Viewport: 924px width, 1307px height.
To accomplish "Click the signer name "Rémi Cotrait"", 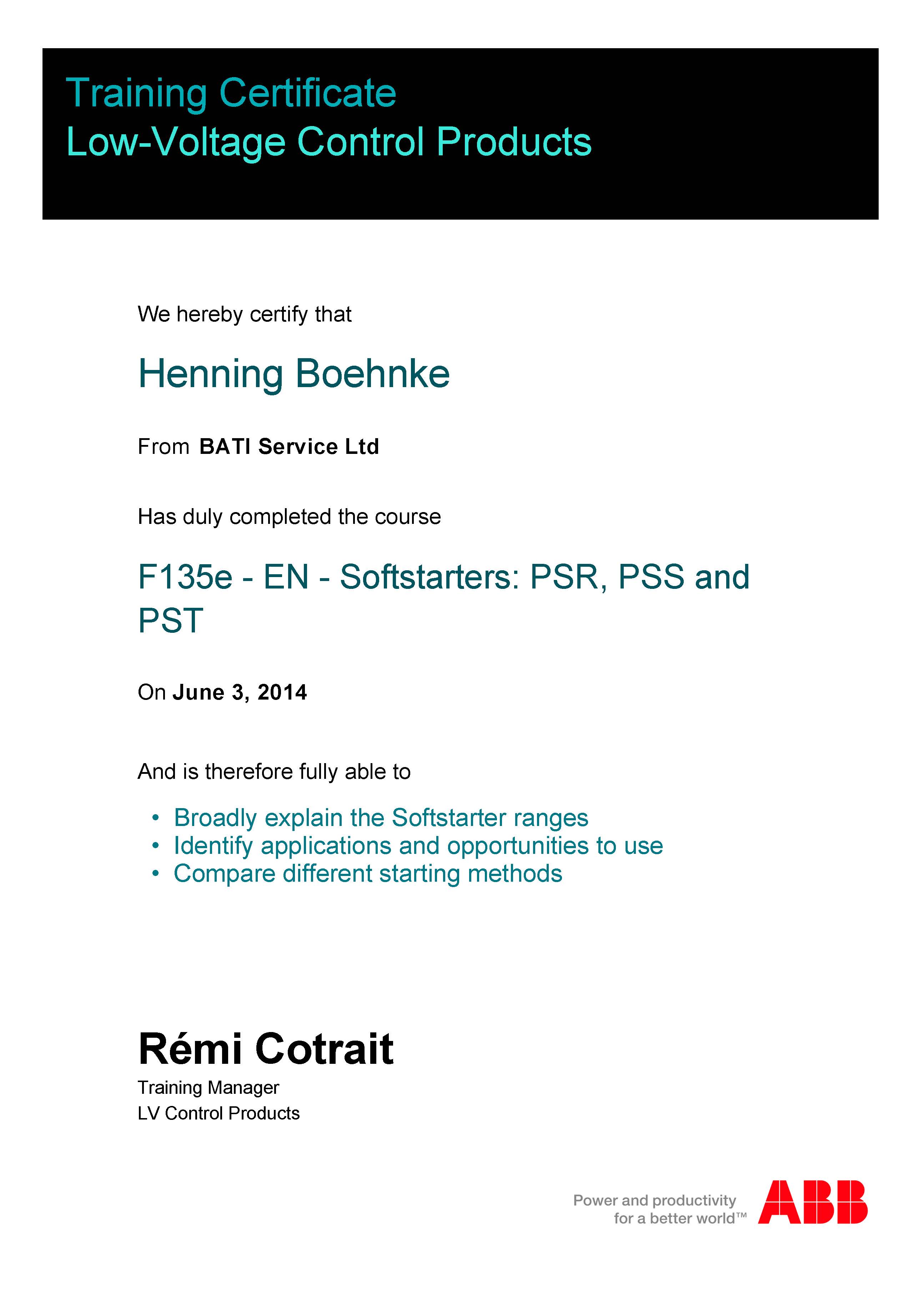I will coord(266,1048).
